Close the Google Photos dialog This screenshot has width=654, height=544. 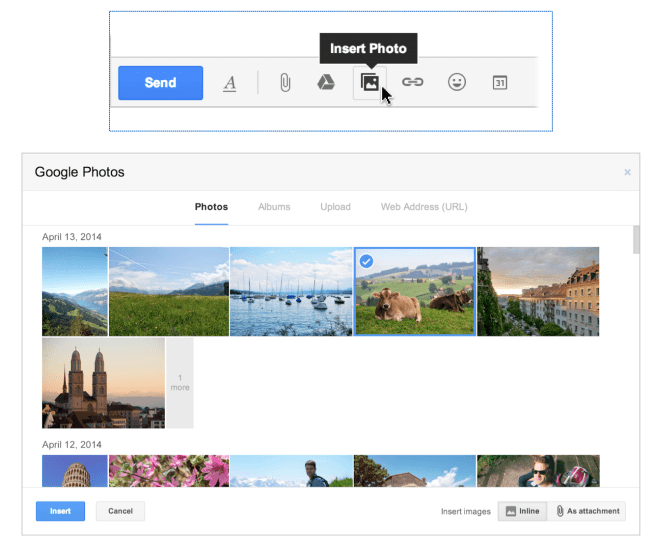click(627, 172)
